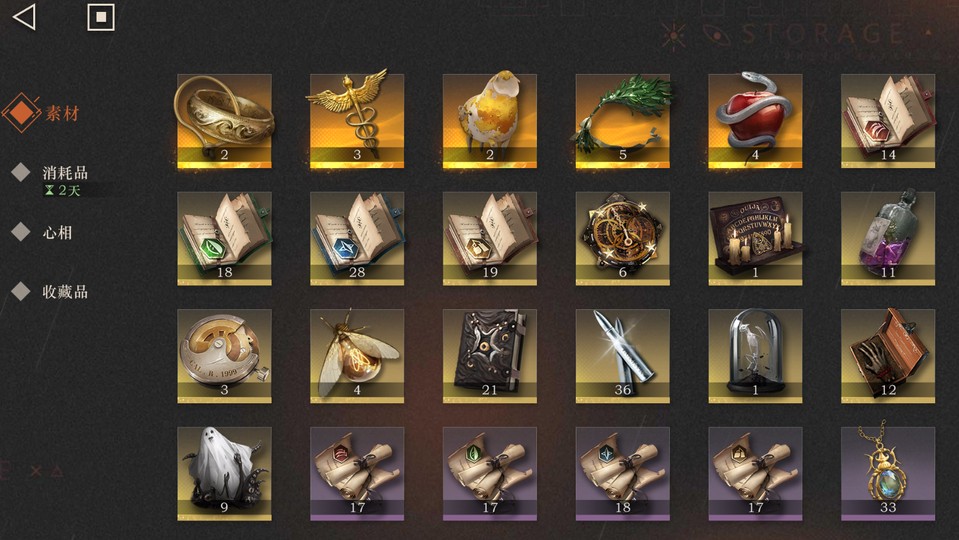Pick the ghost item with count 9
Viewport: 959px width, 540px height.
tap(224, 474)
